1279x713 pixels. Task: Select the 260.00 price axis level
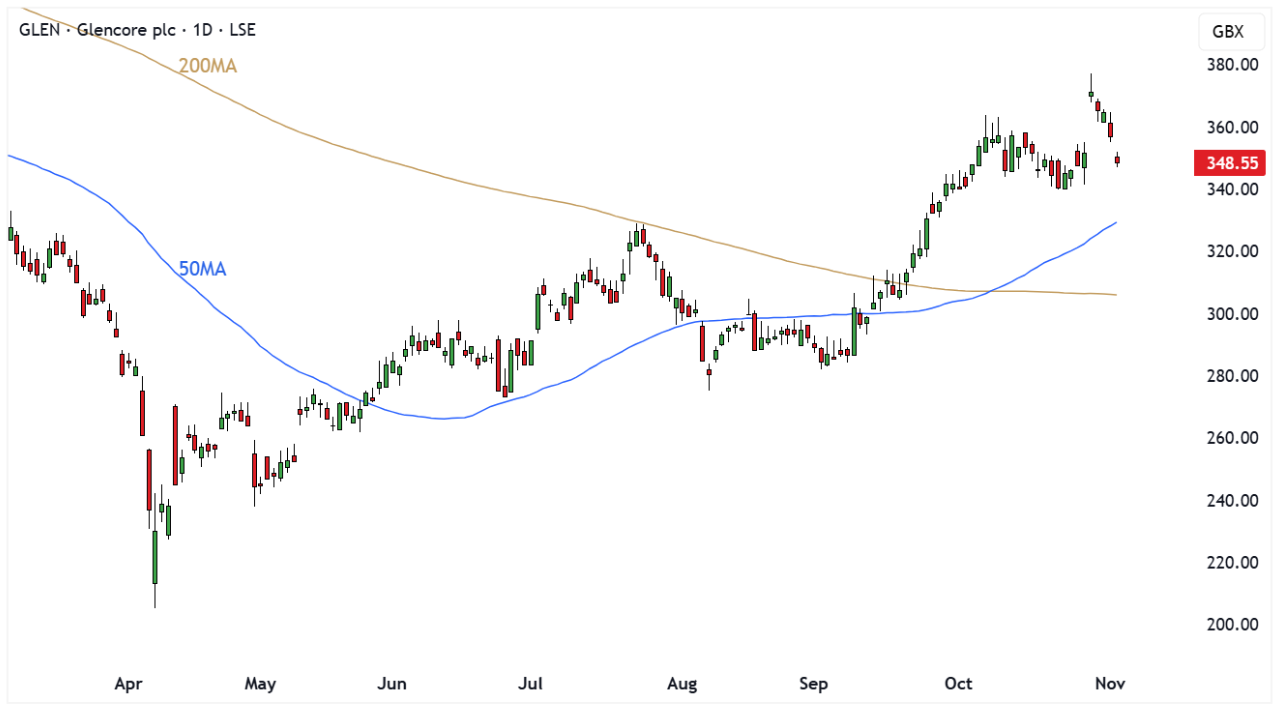tap(1231, 438)
